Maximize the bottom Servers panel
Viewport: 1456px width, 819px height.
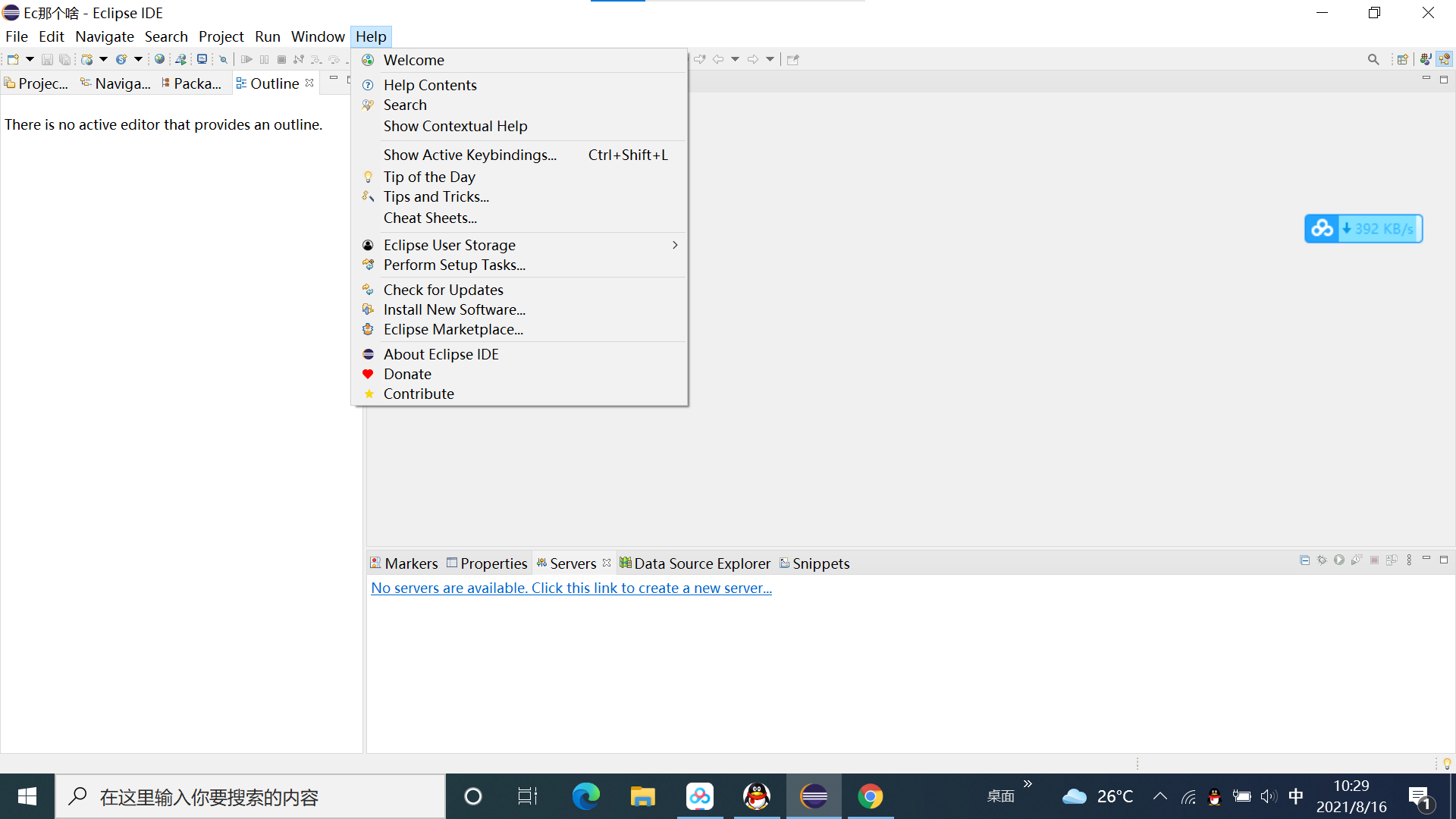coord(1444,560)
